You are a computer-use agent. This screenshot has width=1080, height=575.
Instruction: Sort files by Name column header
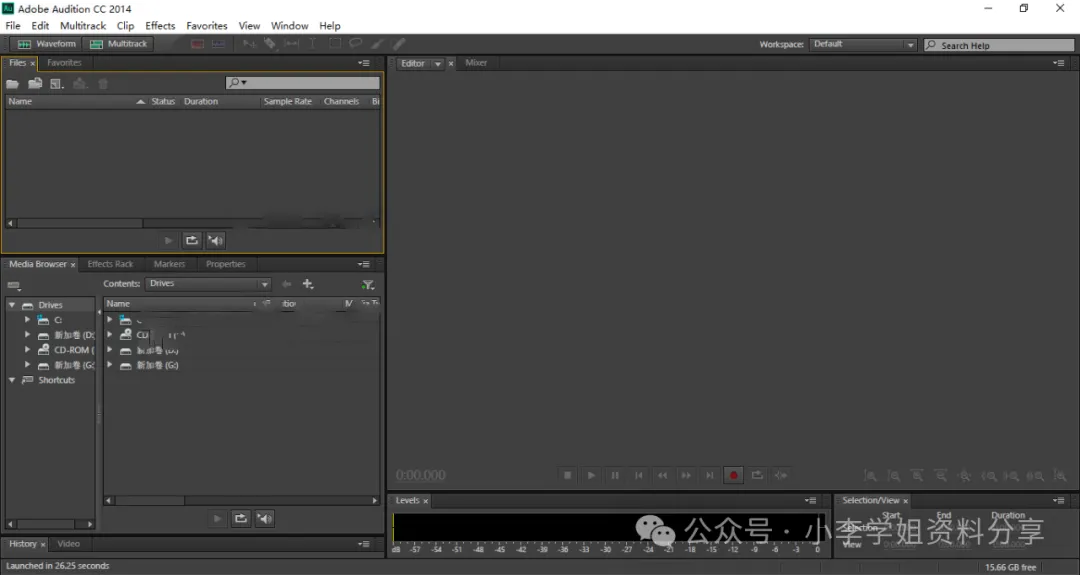click(76, 101)
